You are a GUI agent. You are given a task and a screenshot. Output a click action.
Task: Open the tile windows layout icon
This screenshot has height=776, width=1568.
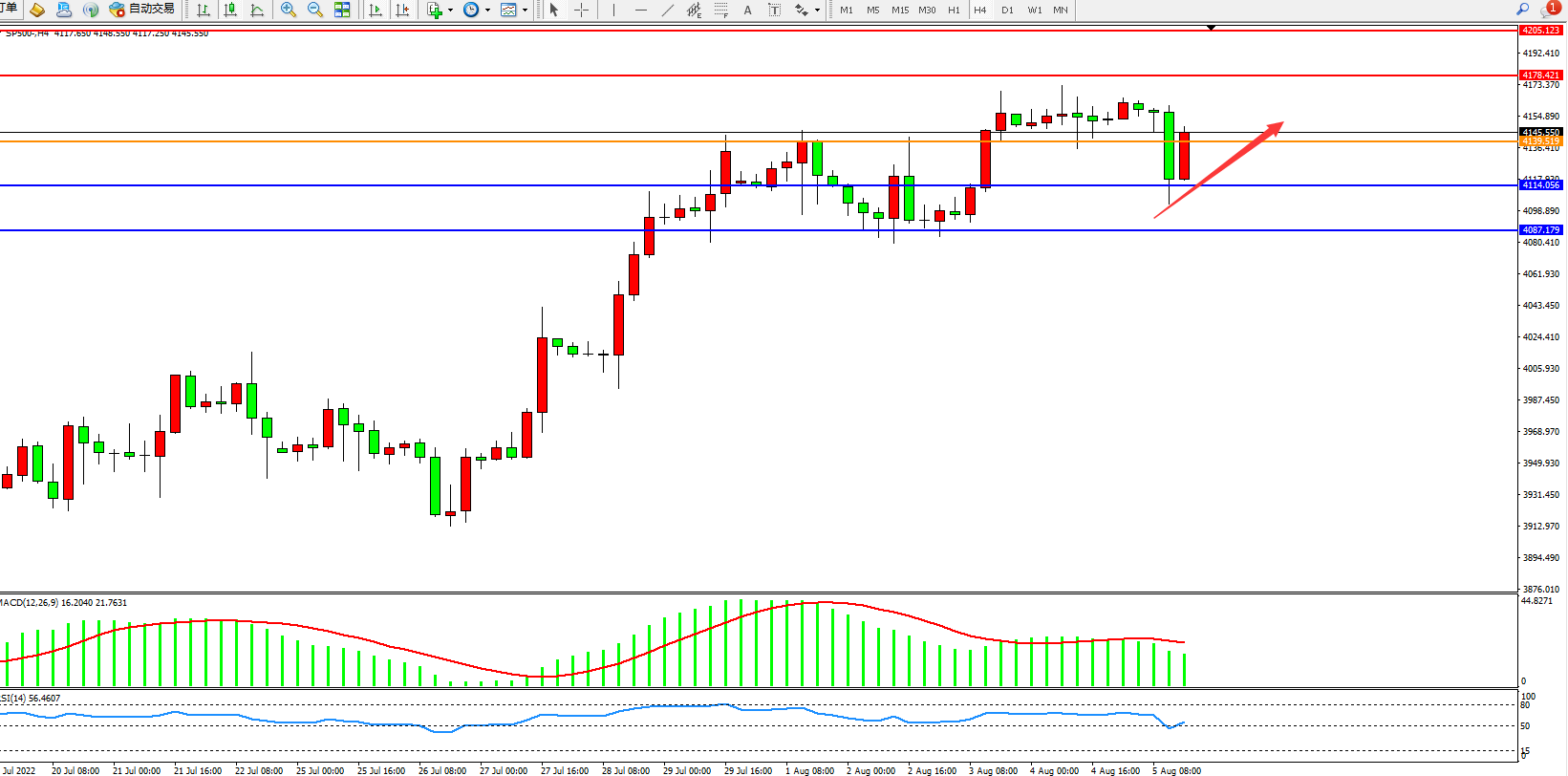(x=342, y=10)
